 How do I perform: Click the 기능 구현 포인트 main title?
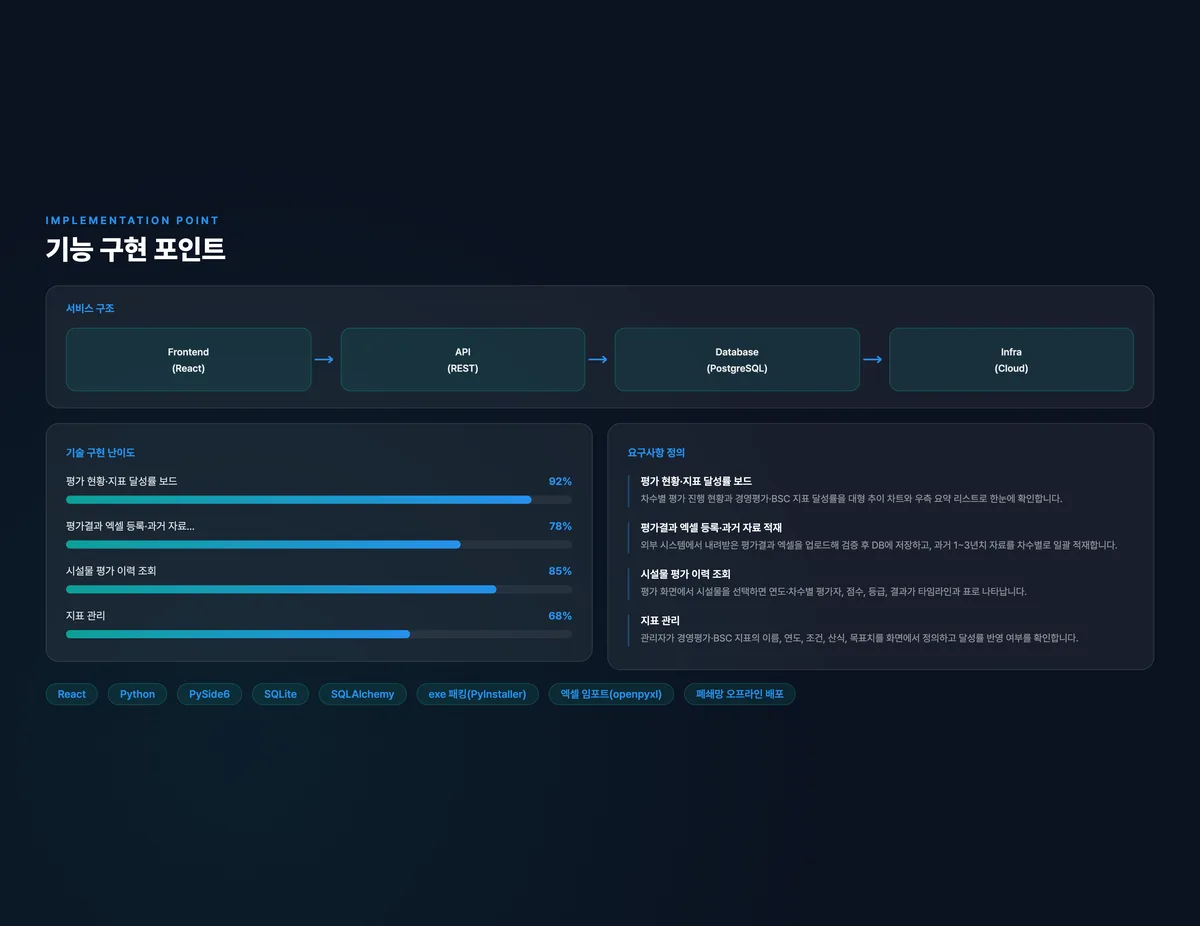136,250
